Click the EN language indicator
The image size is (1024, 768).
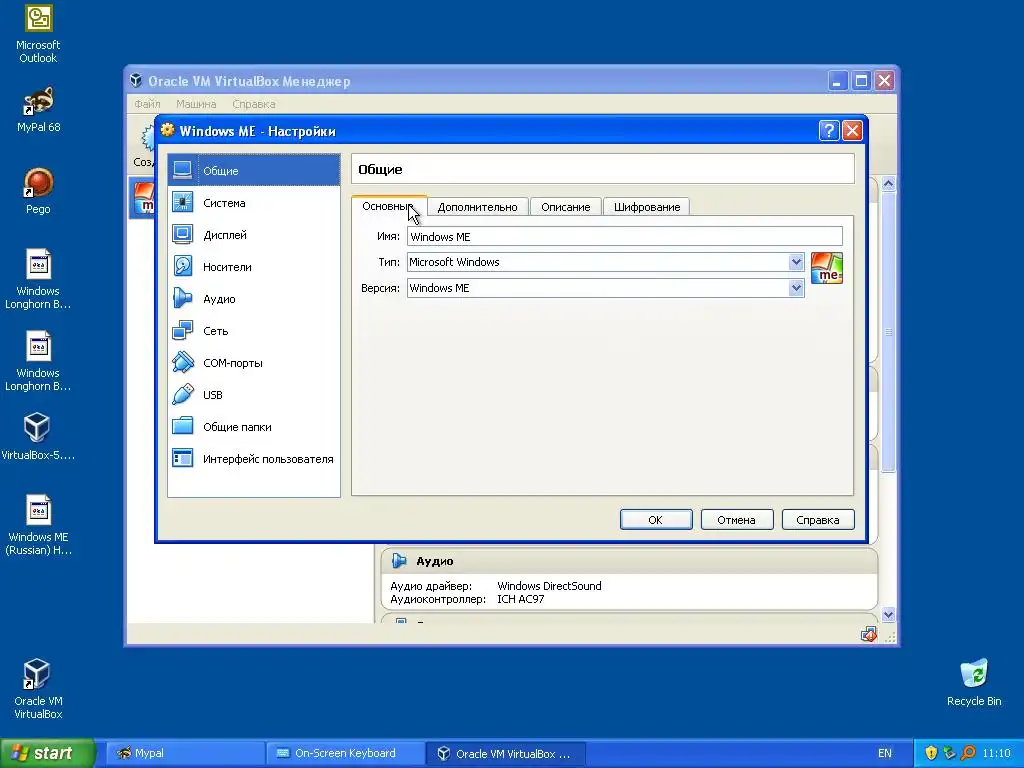point(884,753)
